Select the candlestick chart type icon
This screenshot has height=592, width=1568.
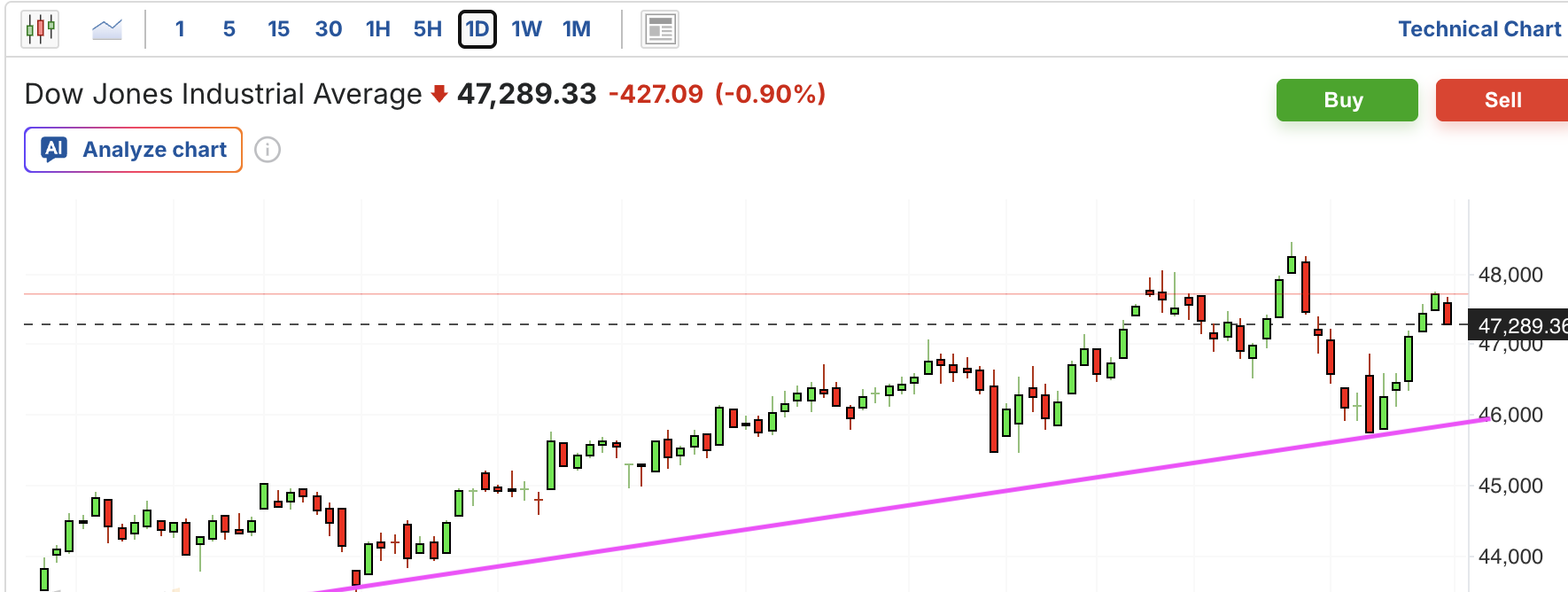pyautogui.click(x=40, y=29)
